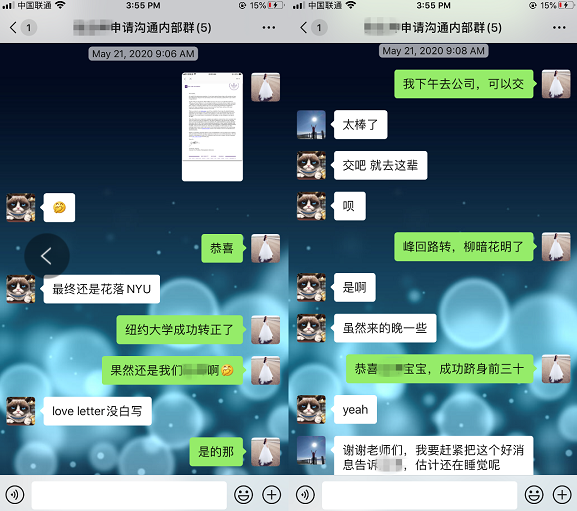
Task: Open emoji picker in left chat
Action: coord(244,495)
